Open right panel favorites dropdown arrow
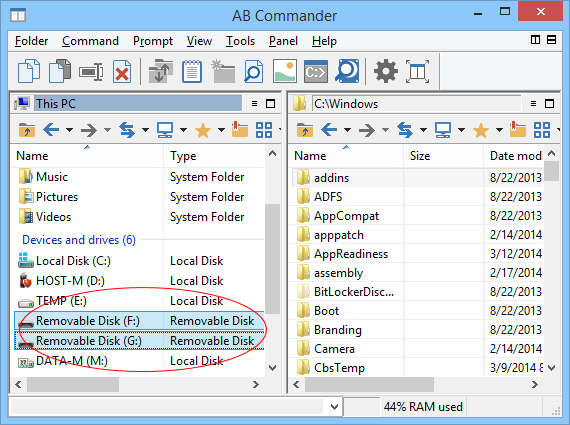The height and width of the screenshot is (425, 570). 499,130
